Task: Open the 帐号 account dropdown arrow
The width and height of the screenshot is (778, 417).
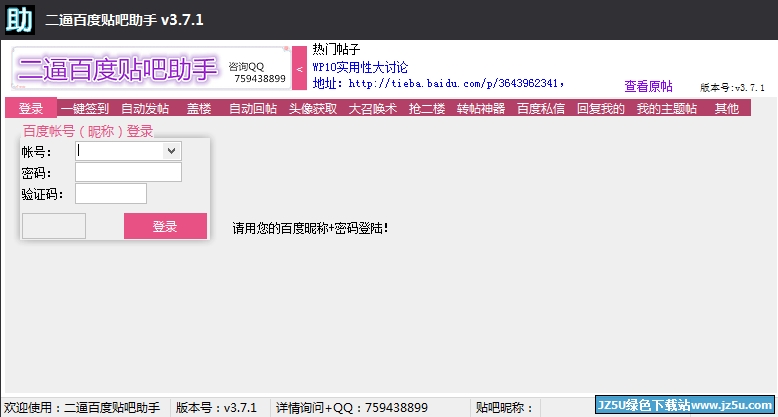Action: tap(172, 151)
